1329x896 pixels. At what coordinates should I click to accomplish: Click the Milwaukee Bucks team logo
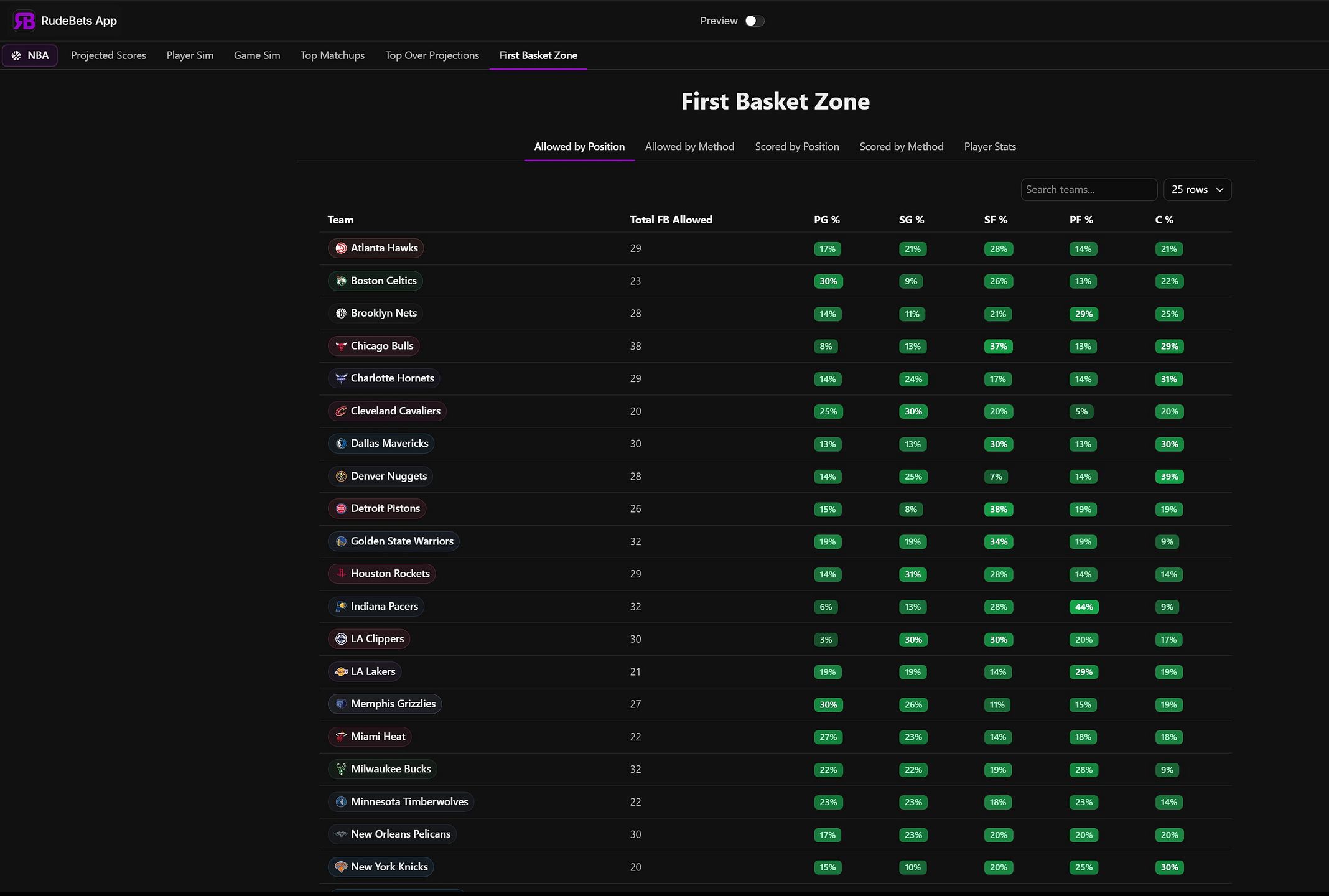(x=341, y=769)
